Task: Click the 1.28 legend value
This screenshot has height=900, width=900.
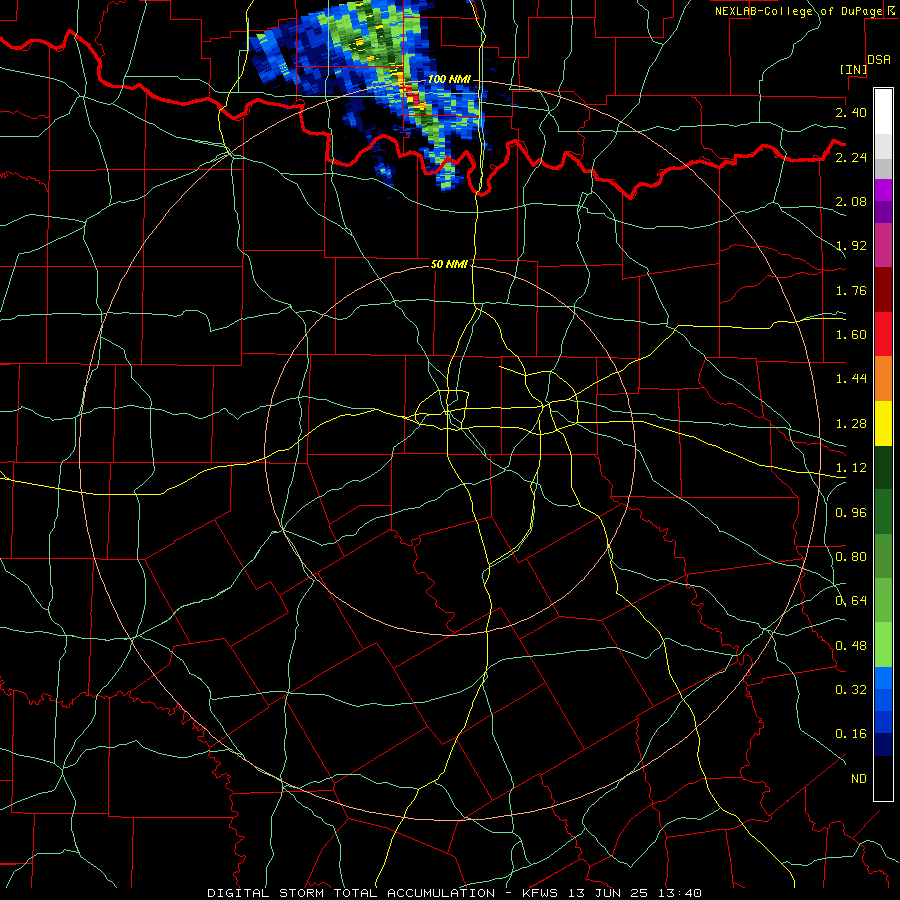Action: tap(851, 424)
